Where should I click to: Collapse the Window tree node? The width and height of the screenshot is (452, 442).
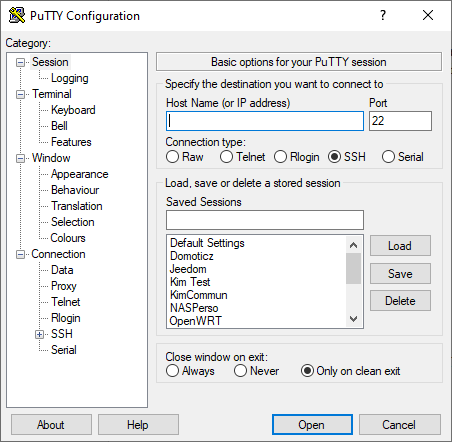tap(21, 158)
